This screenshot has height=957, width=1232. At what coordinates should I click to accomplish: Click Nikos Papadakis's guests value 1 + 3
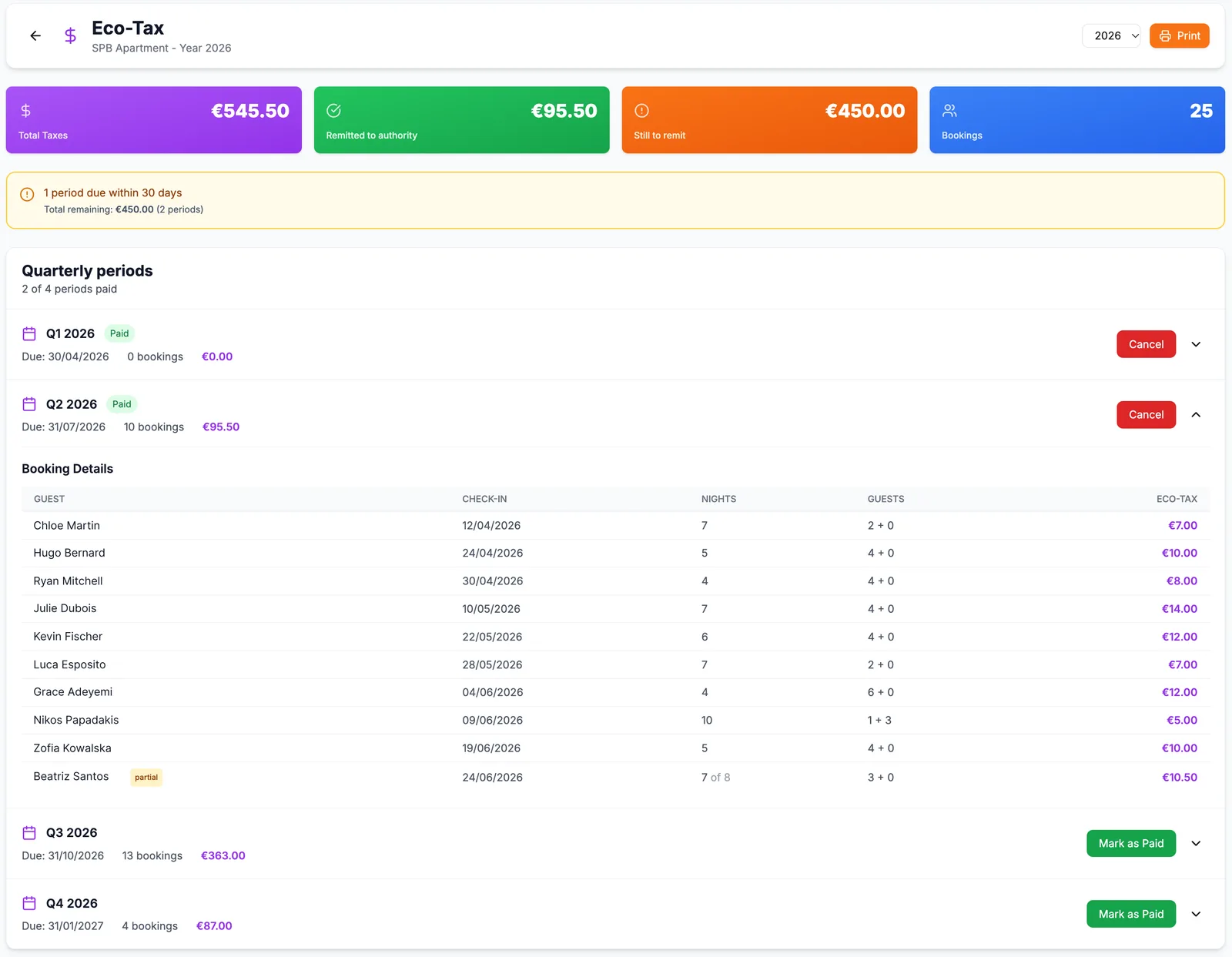click(x=879, y=721)
